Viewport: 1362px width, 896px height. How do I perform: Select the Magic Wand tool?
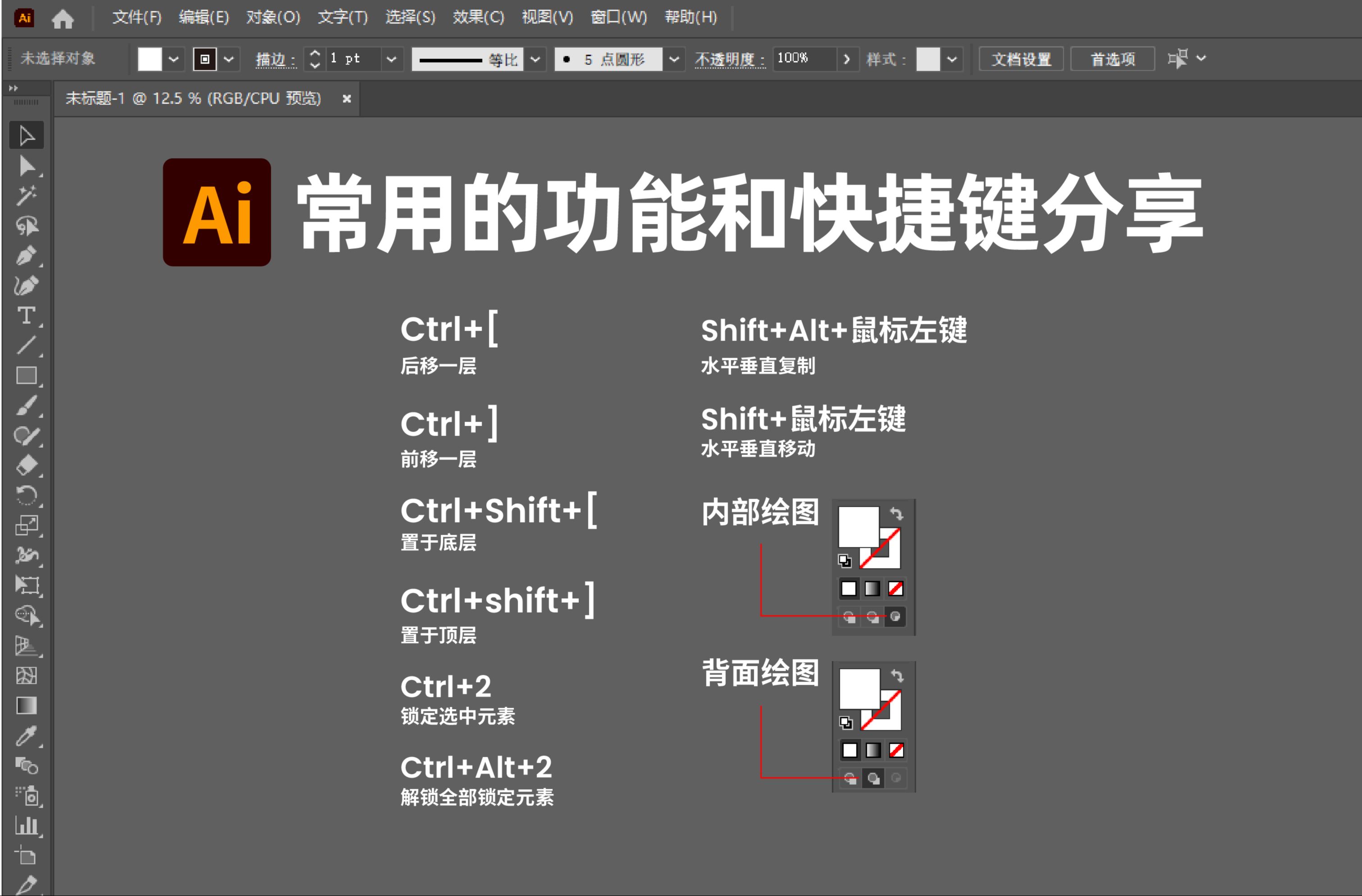(x=26, y=196)
